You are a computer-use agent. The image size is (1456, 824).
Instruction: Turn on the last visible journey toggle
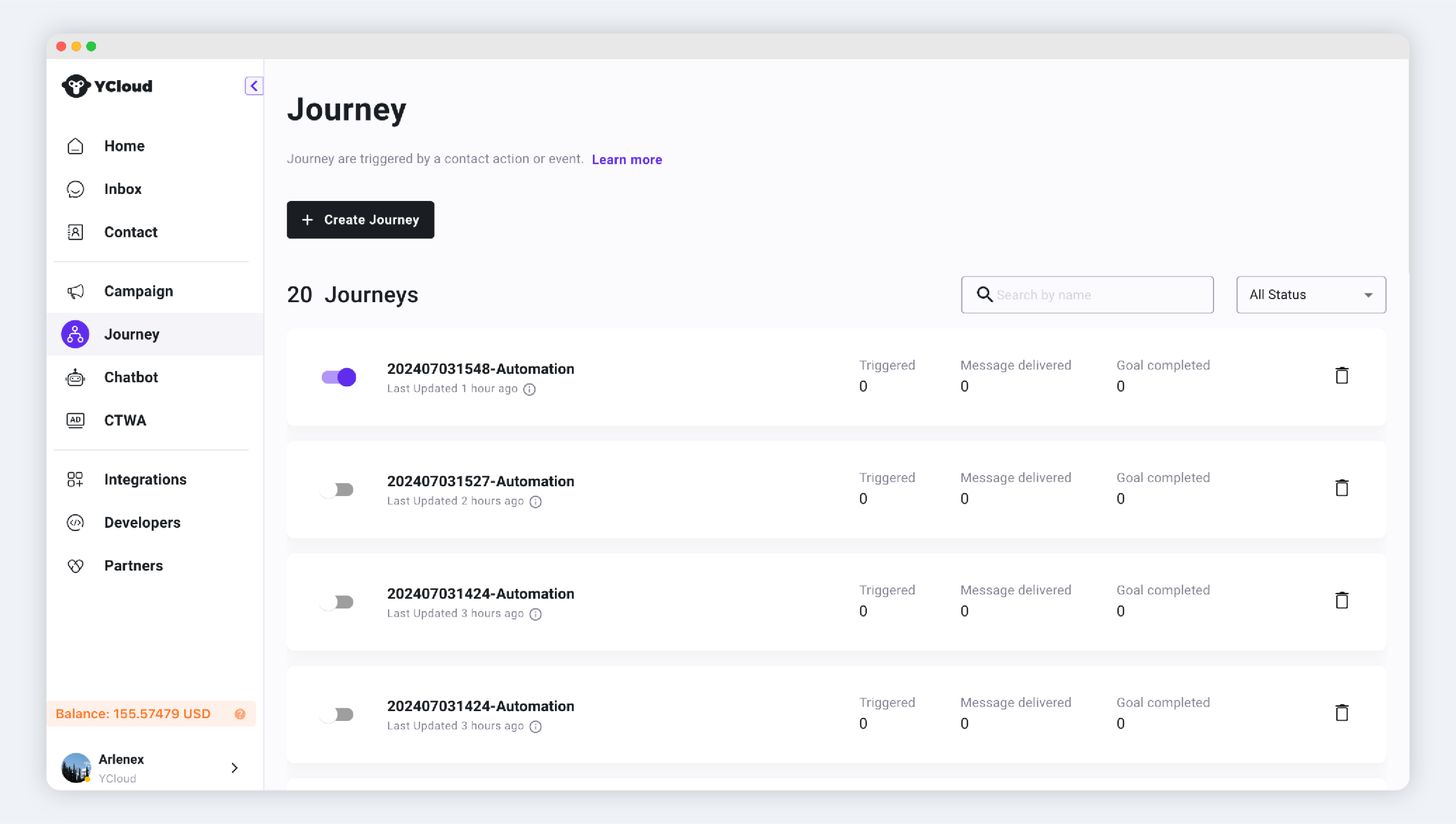point(337,714)
